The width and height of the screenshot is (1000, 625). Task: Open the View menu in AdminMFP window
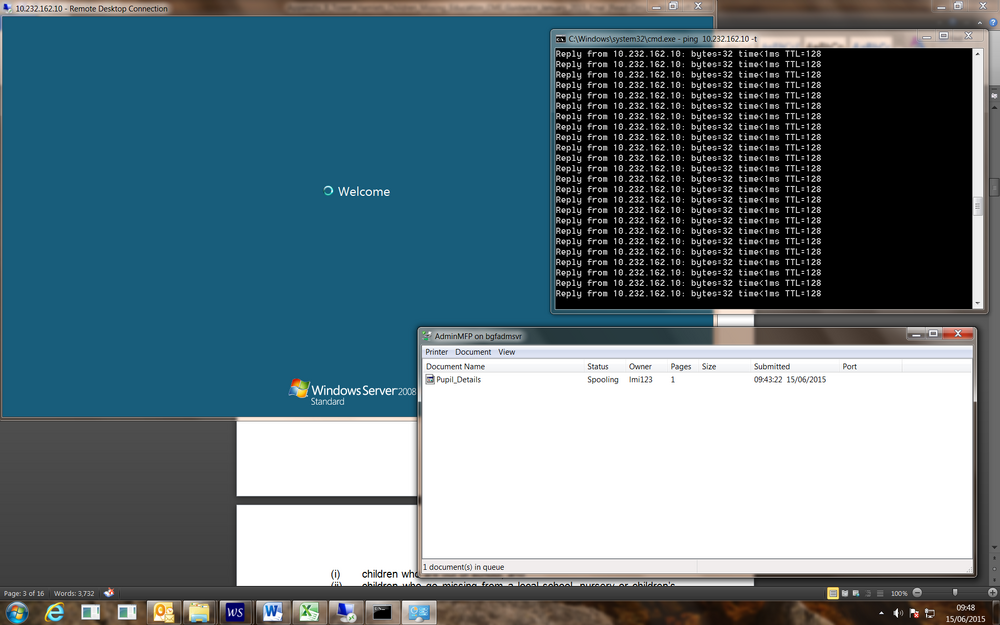click(x=506, y=352)
